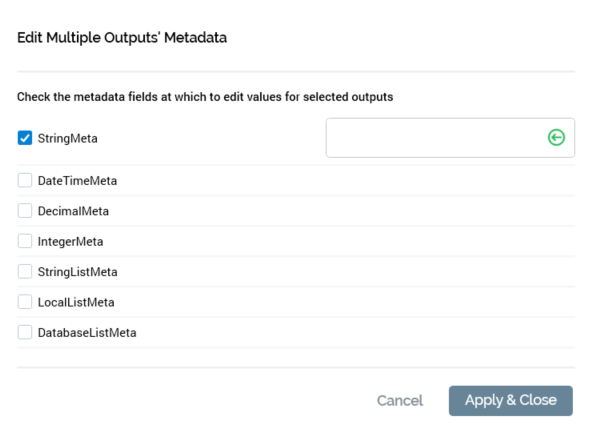Click the IntegerMeta label text
The image size is (590, 444).
[x=70, y=242]
